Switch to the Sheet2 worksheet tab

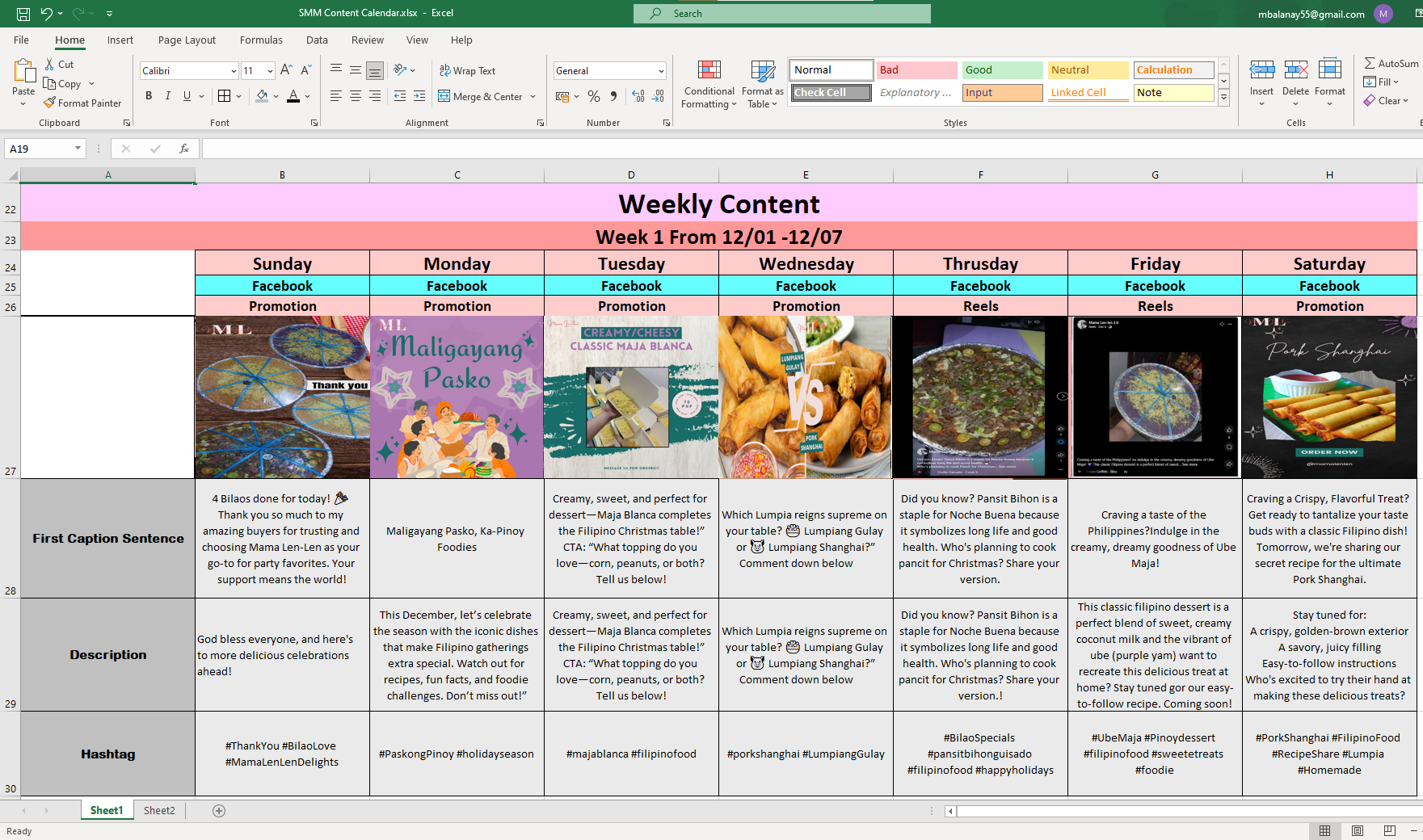159,811
